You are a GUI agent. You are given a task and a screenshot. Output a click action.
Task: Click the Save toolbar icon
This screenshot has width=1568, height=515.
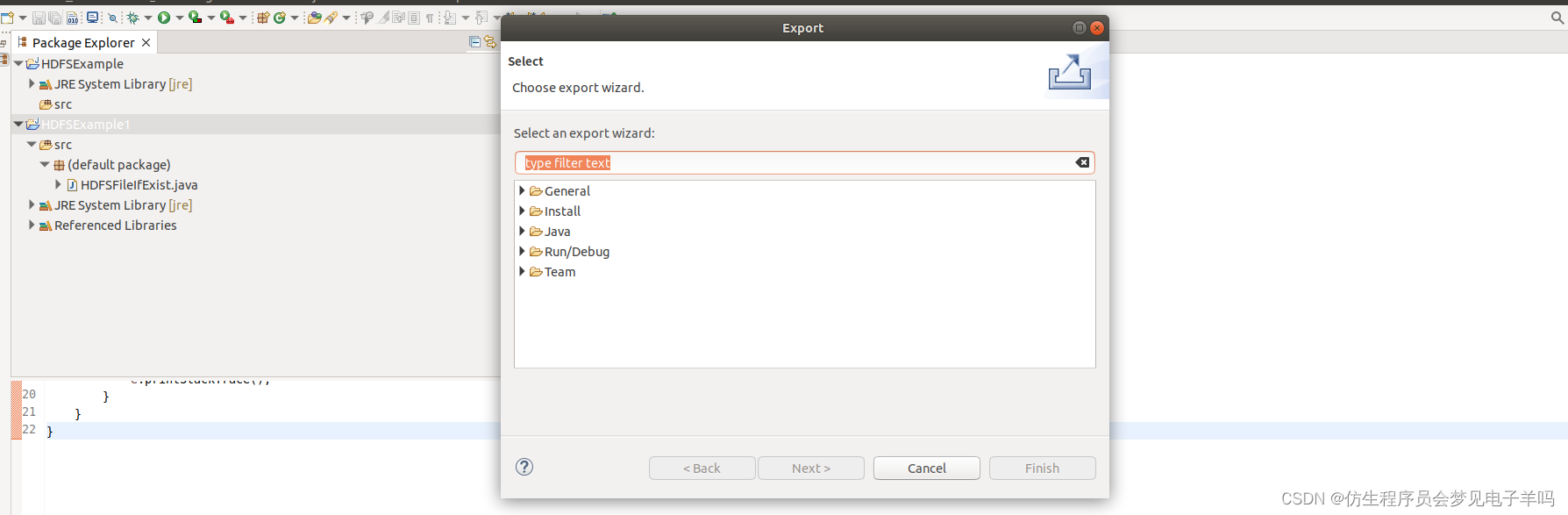39,18
